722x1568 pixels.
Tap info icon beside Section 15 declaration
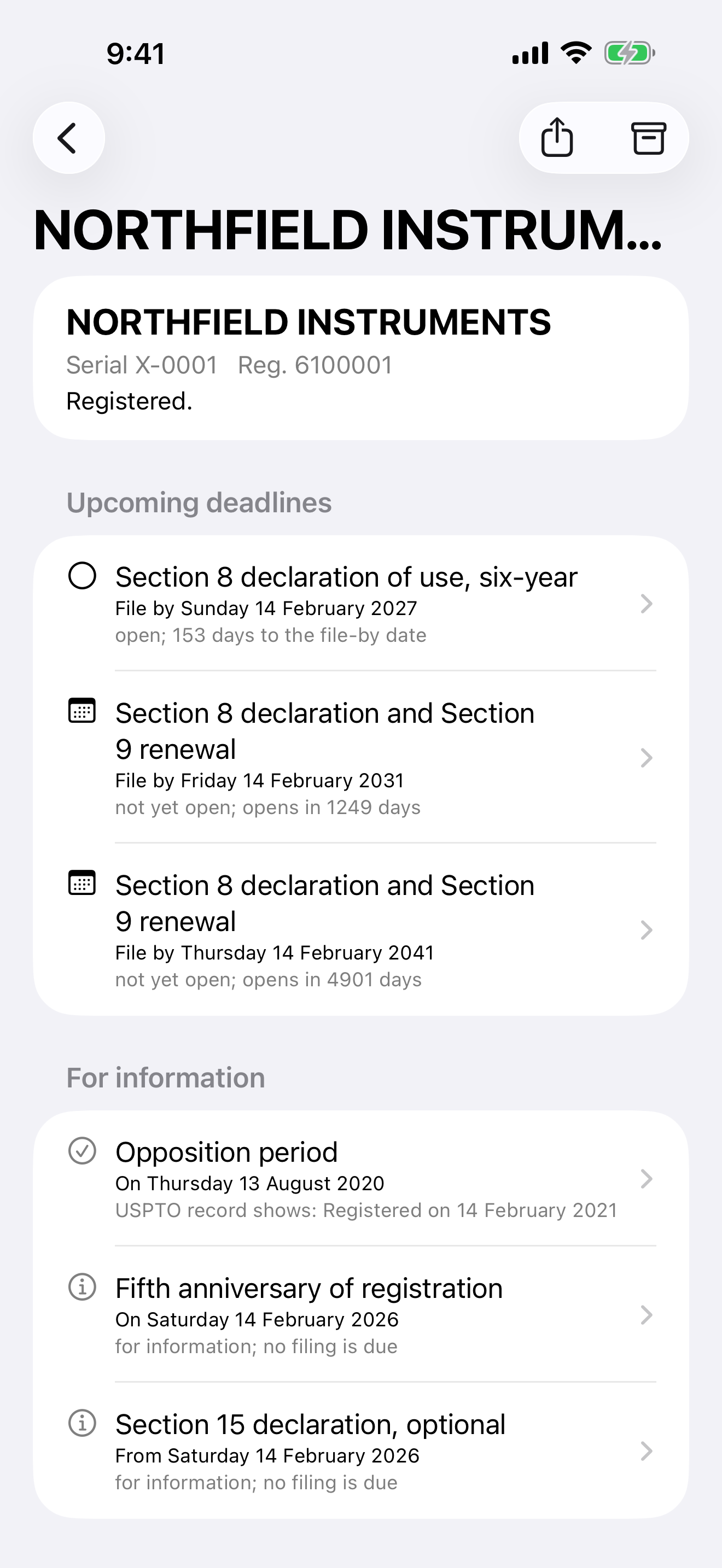click(x=82, y=1423)
